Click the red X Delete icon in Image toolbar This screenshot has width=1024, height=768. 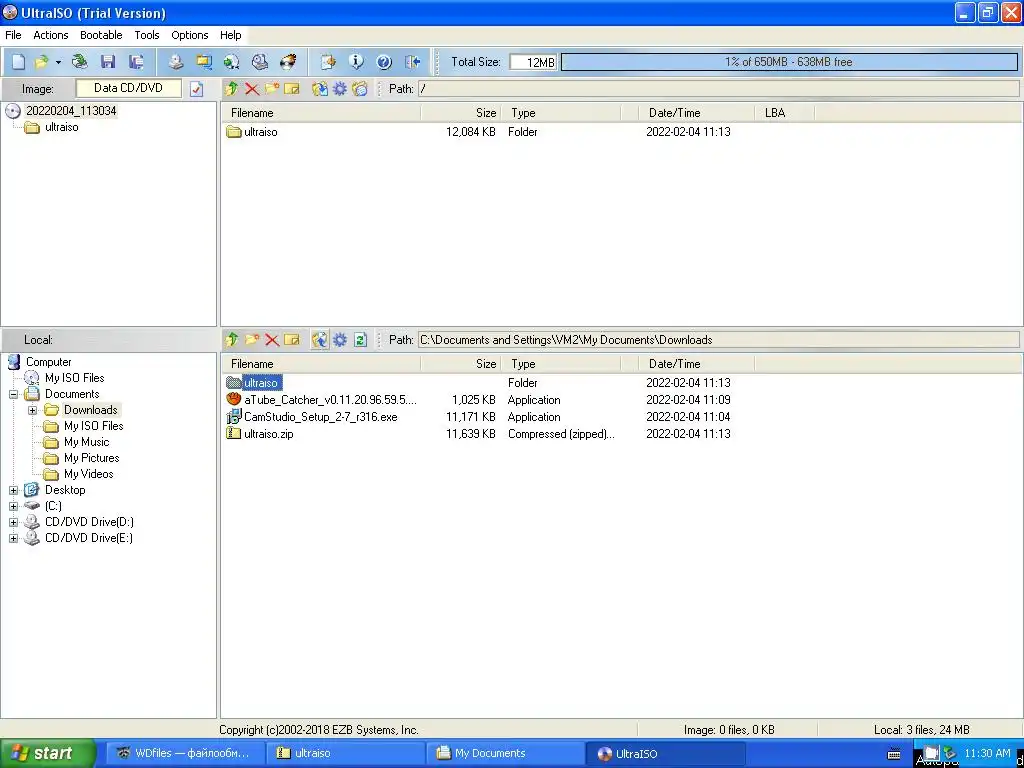pyautogui.click(x=252, y=89)
